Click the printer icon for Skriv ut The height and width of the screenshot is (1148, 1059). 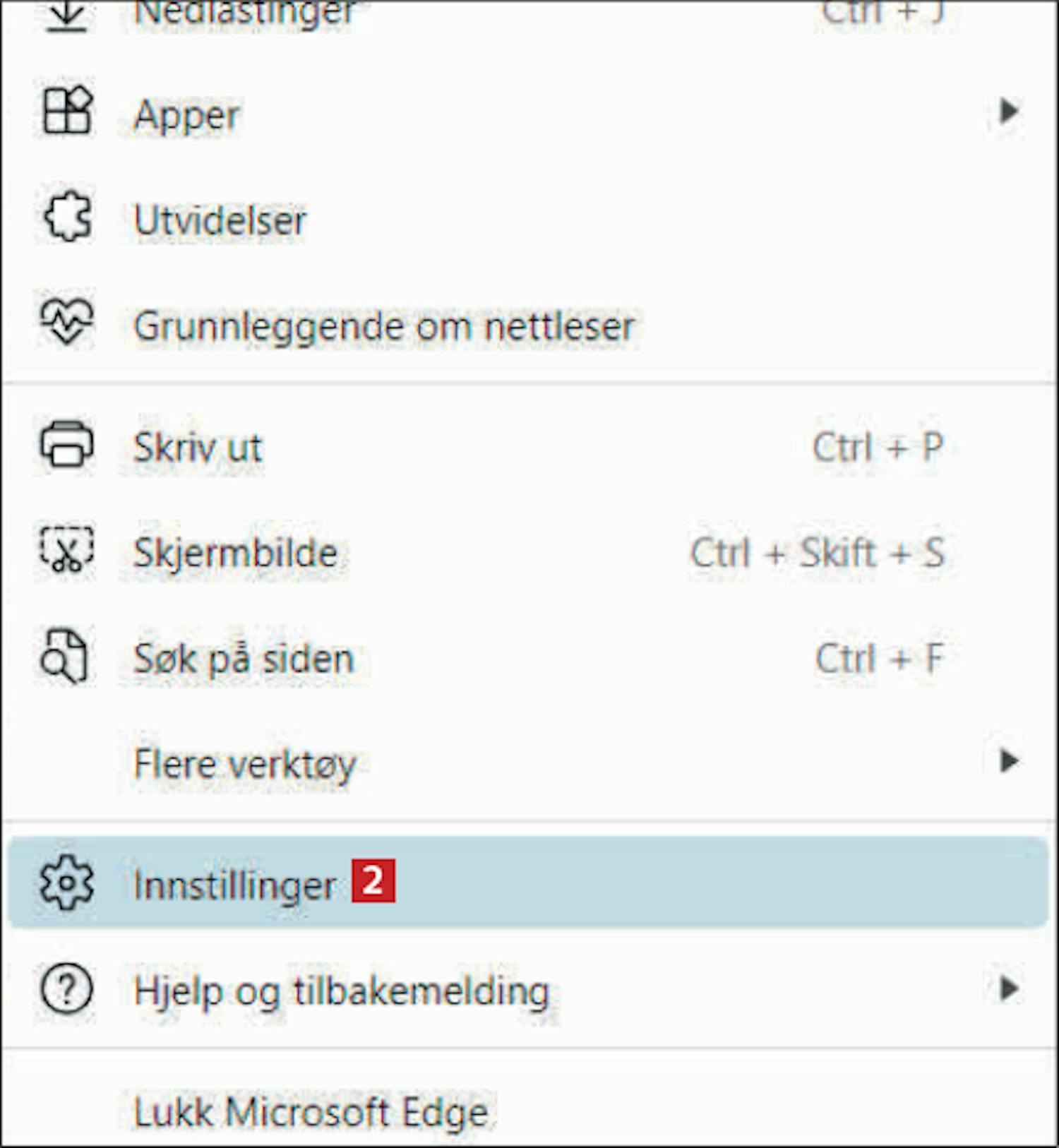click(x=67, y=444)
